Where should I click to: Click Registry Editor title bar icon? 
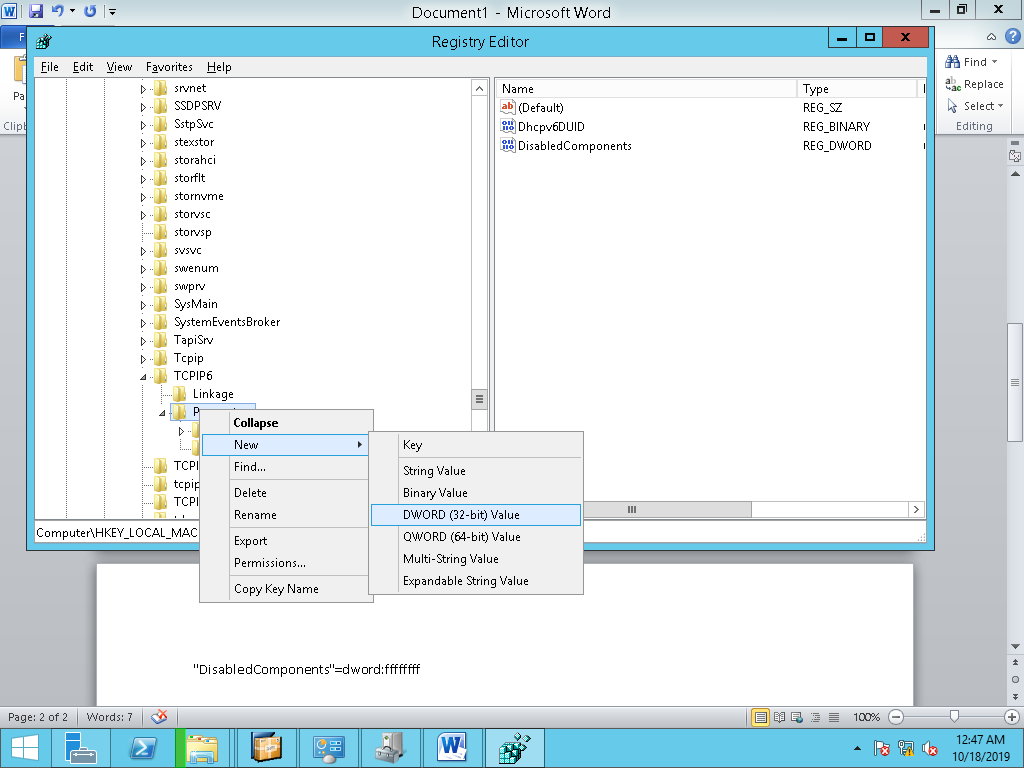coord(44,42)
